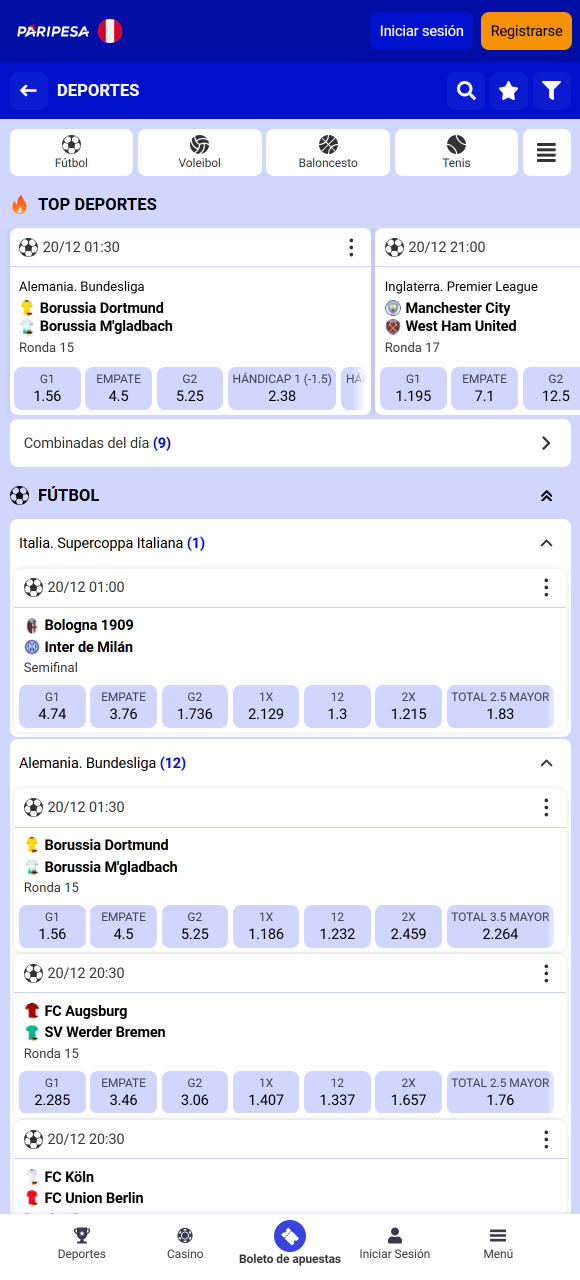
Task: Open the Menú icon in bottom bar
Action: coord(497,1240)
